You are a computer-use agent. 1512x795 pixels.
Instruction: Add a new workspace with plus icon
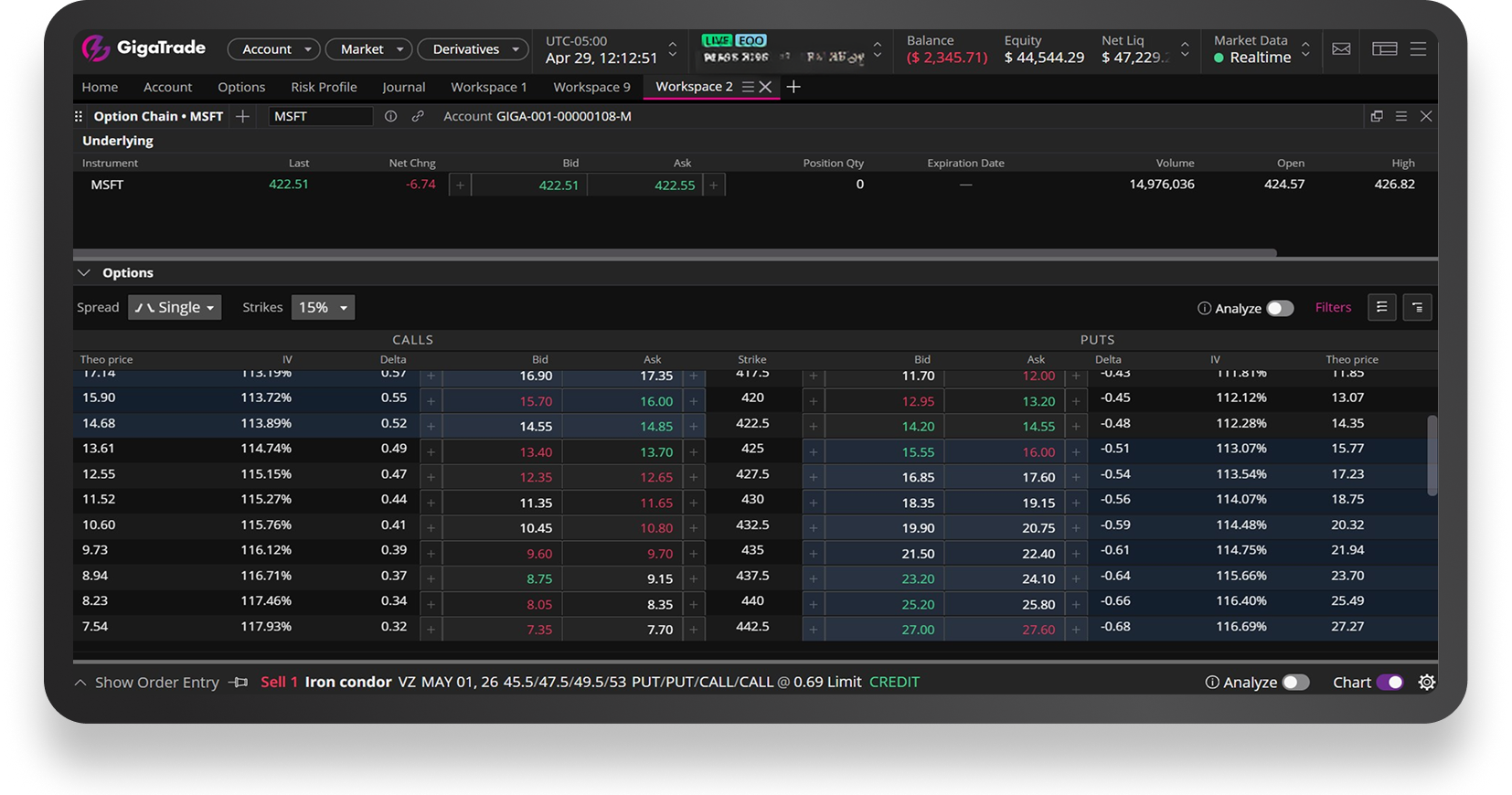[793, 87]
